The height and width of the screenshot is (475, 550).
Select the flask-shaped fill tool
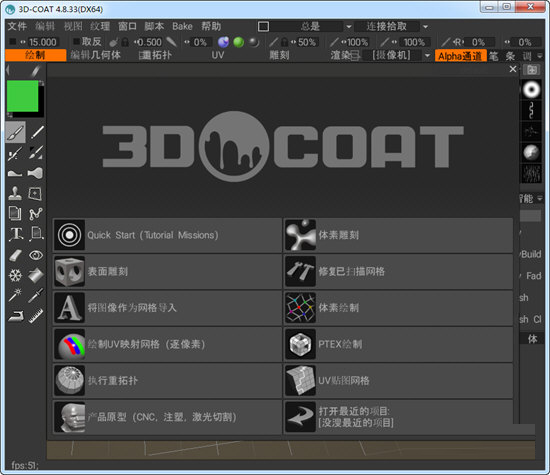coord(36,173)
